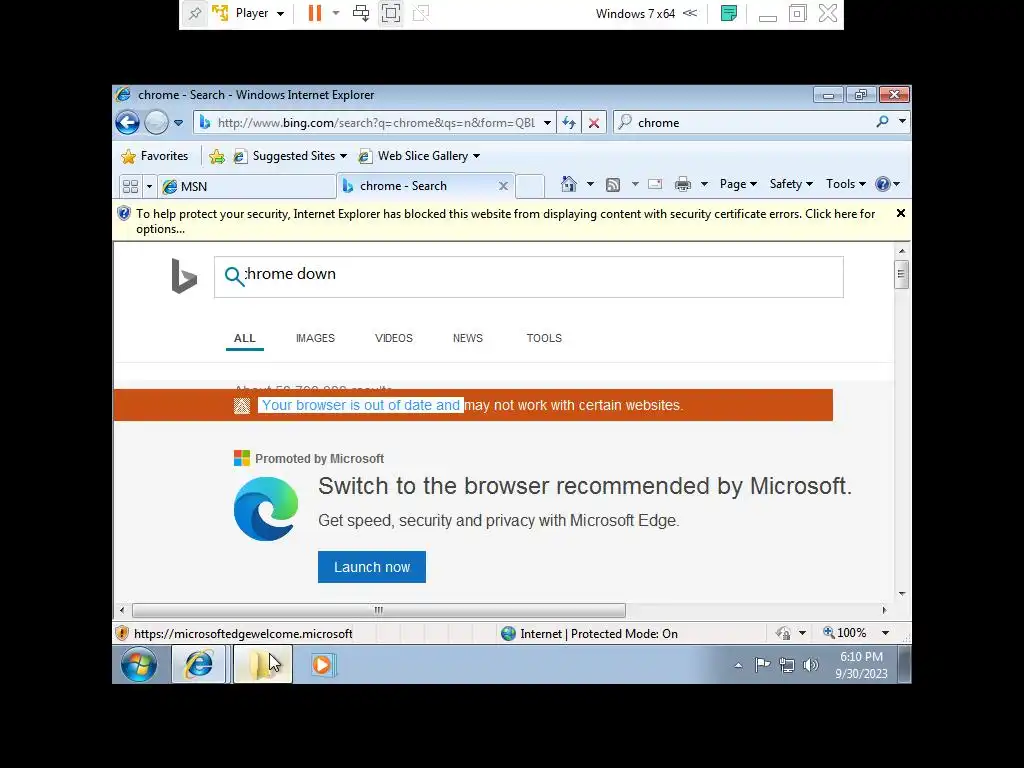Screen dimensions: 1024x768
Task: Add to Favorites bar star icon
Action: [217, 156]
